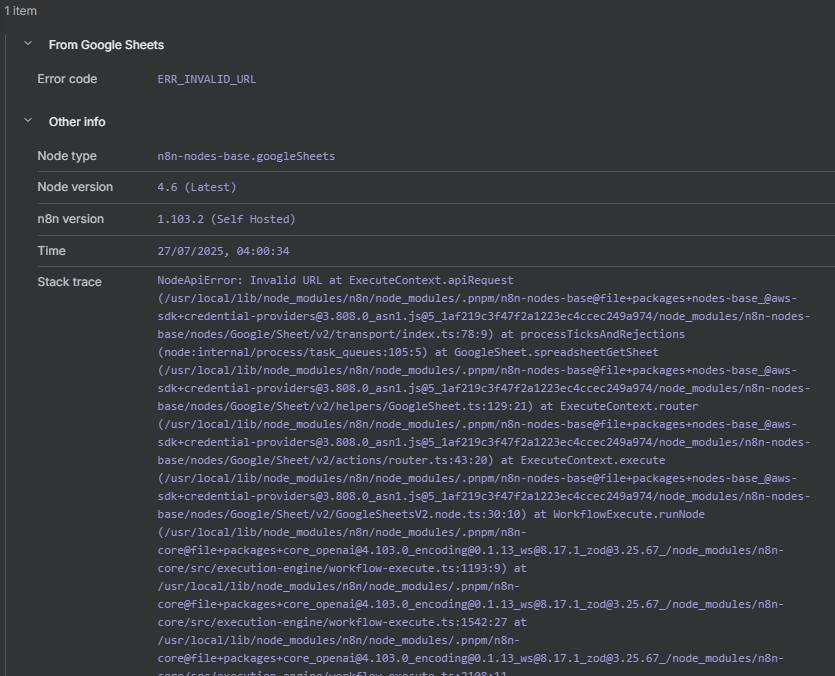Collapse the From Google Sheets section chevron

click(x=28, y=44)
